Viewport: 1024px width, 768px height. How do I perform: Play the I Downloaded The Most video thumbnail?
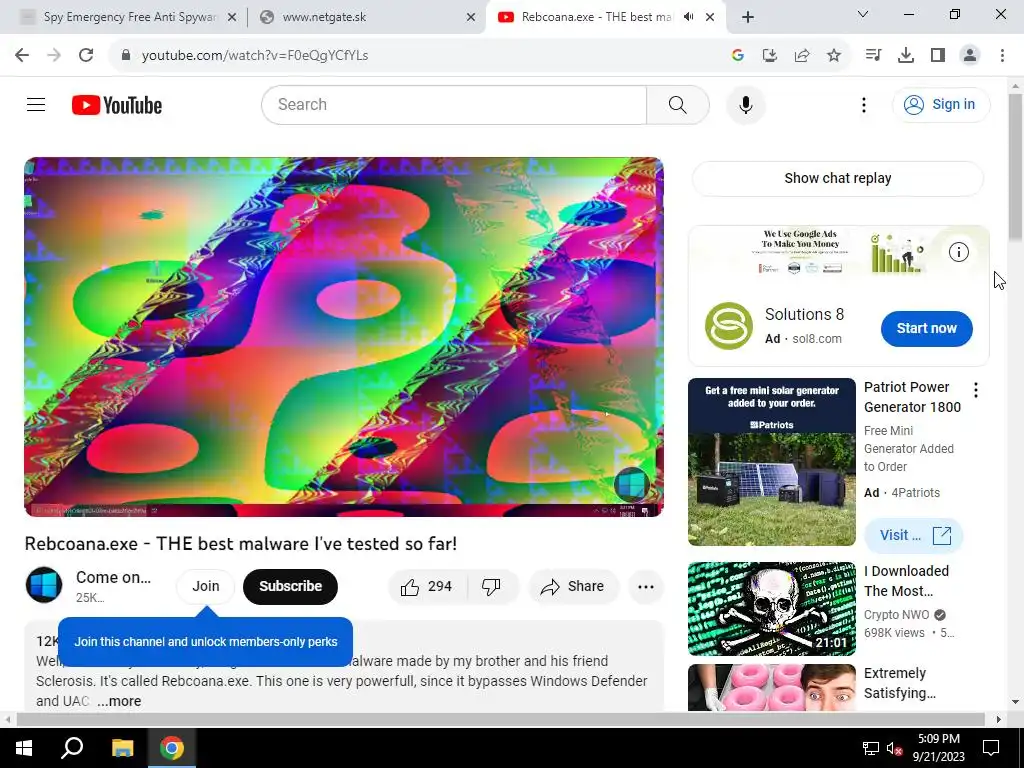(x=771, y=609)
